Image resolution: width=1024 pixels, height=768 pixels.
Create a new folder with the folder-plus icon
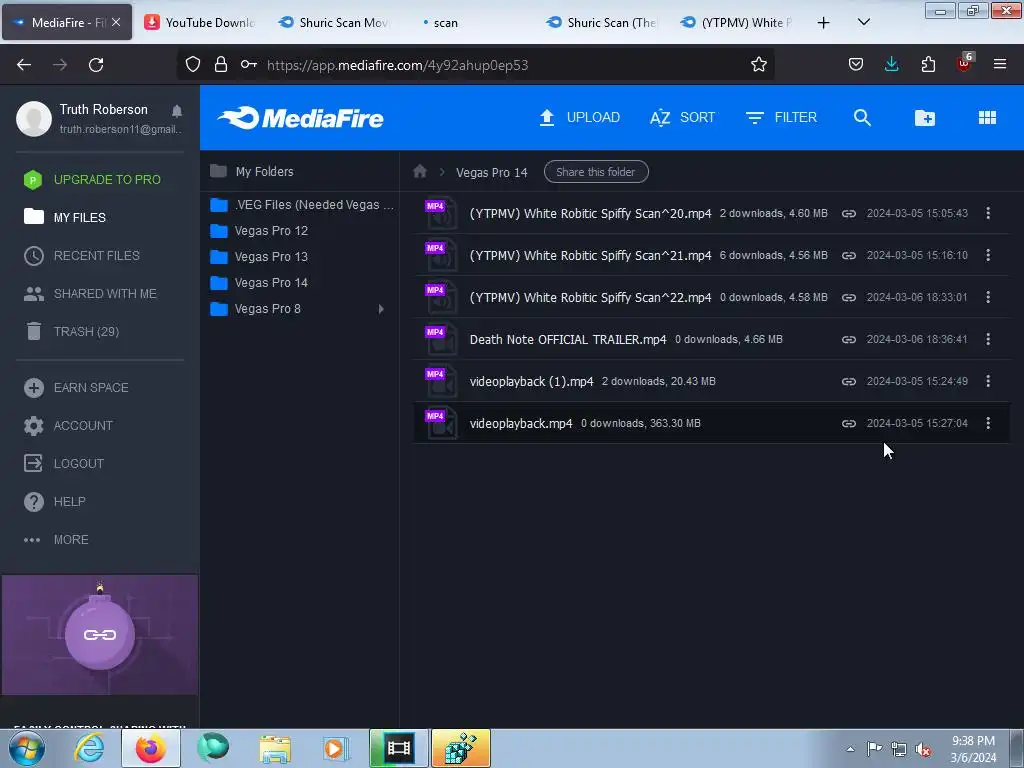924,118
